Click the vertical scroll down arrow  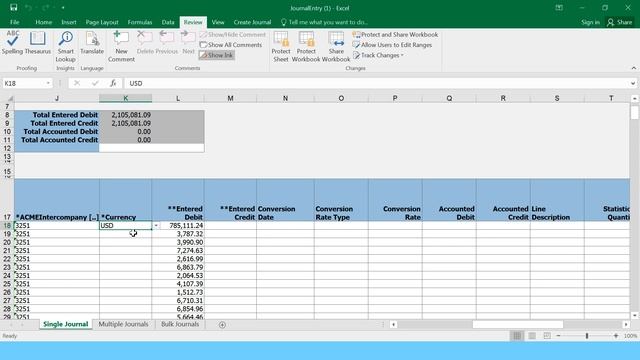tap(634, 315)
